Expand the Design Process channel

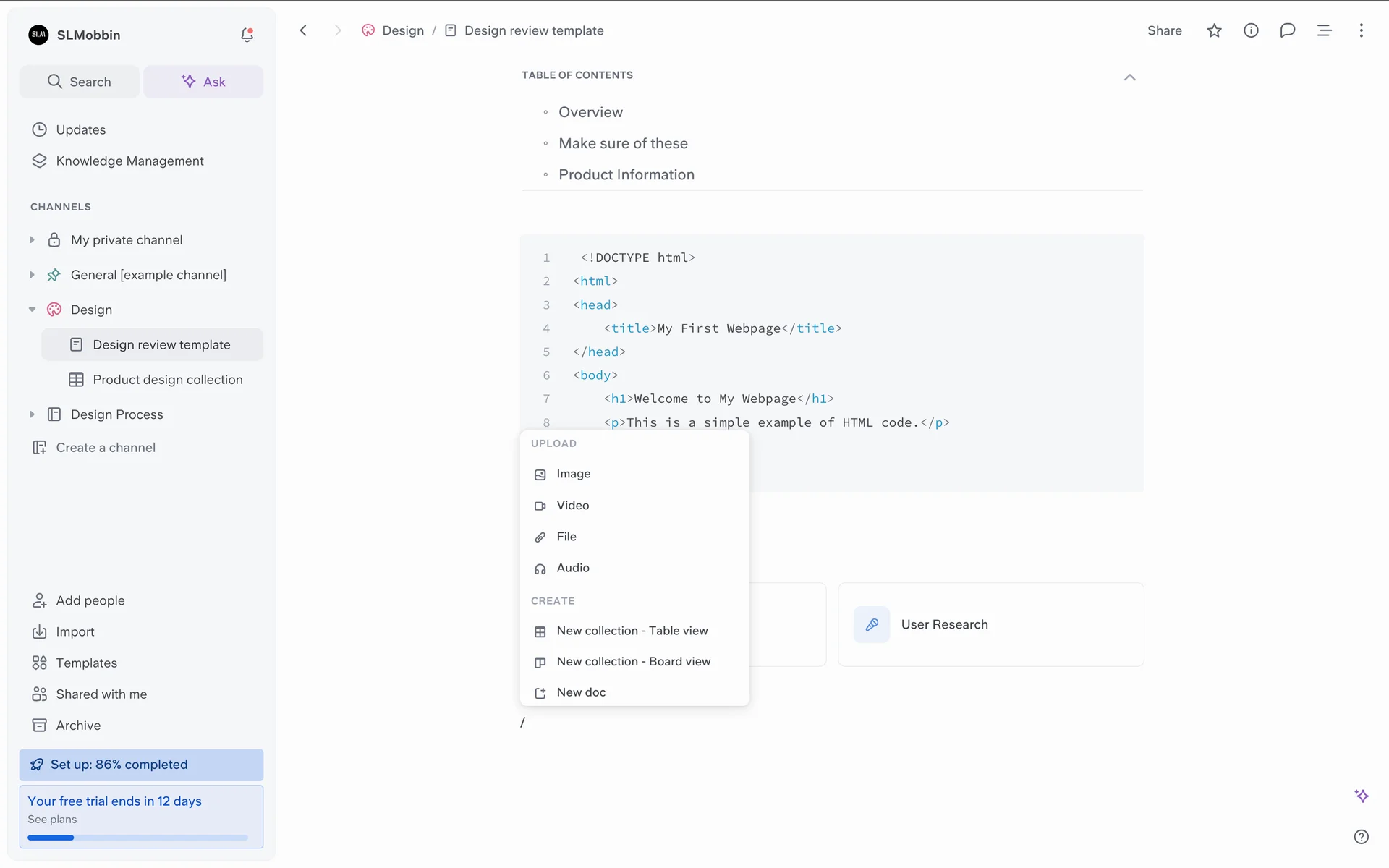[x=32, y=414]
